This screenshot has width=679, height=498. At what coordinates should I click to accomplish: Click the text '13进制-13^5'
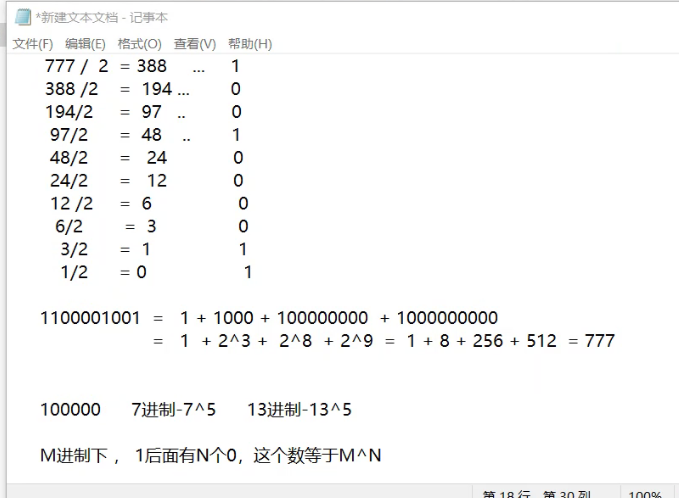point(299,410)
